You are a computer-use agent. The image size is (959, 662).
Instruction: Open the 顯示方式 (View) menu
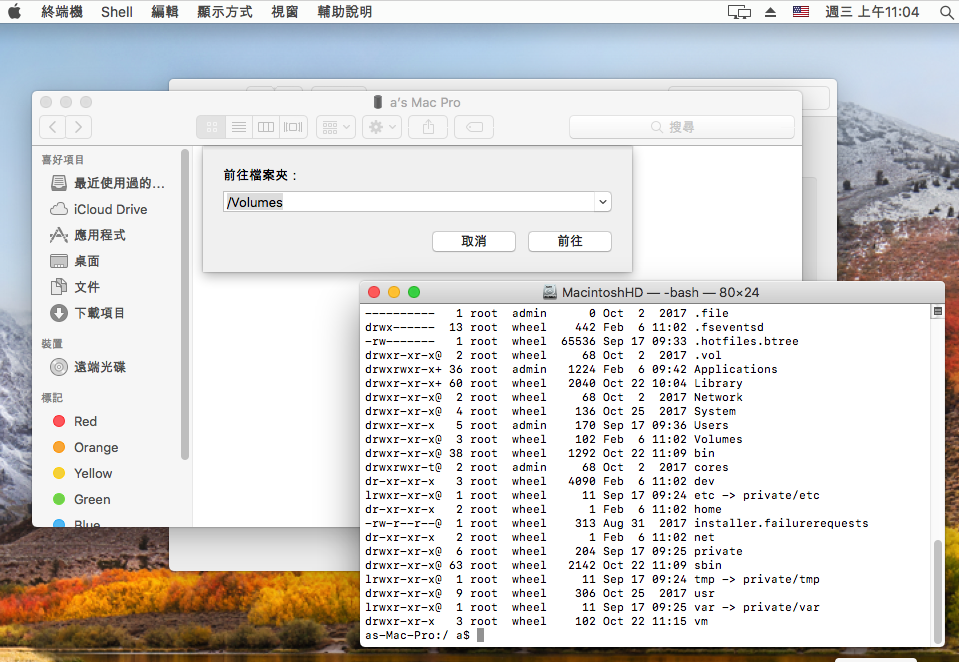tap(223, 12)
